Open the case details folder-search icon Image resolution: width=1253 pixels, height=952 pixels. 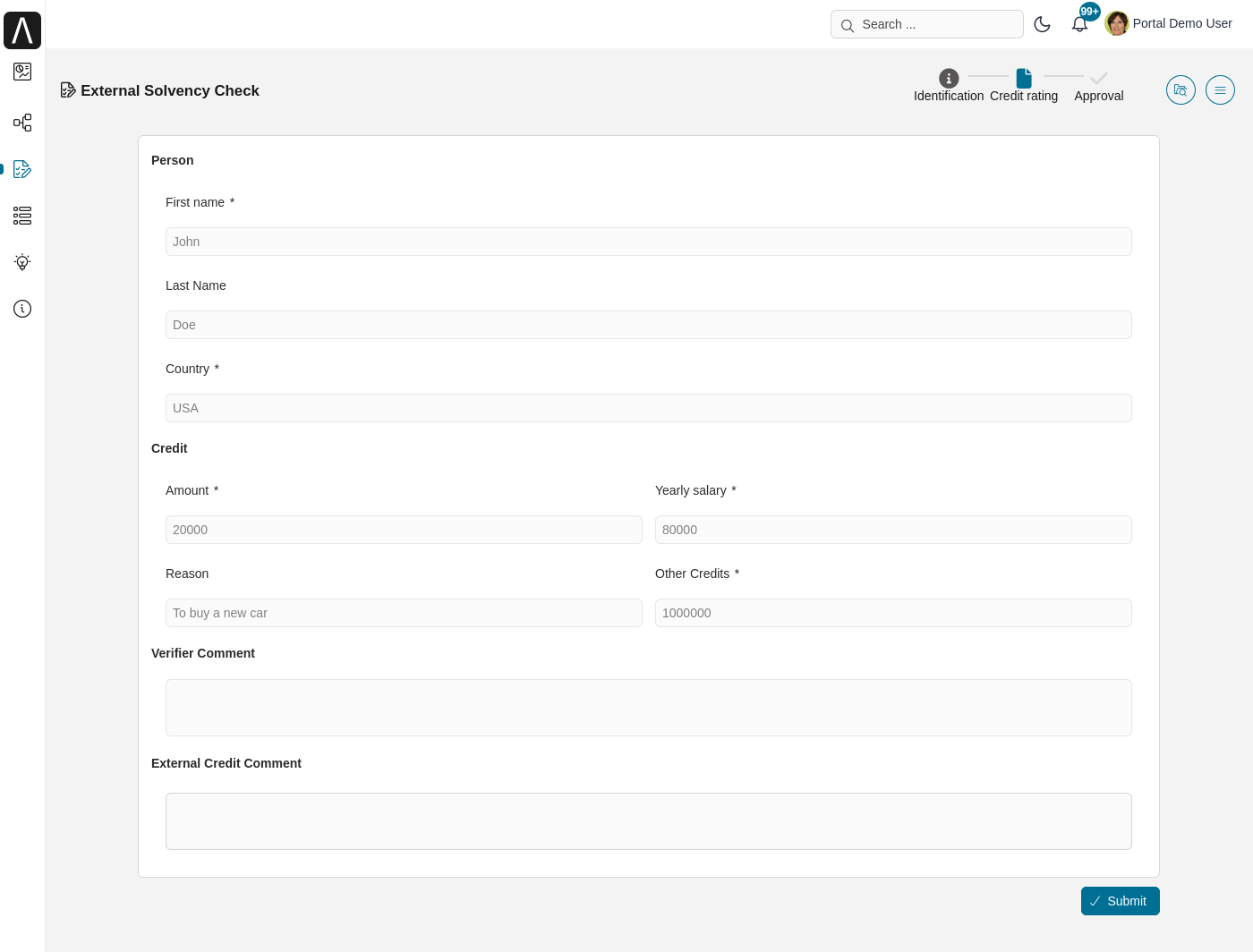pyautogui.click(x=1181, y=89)
